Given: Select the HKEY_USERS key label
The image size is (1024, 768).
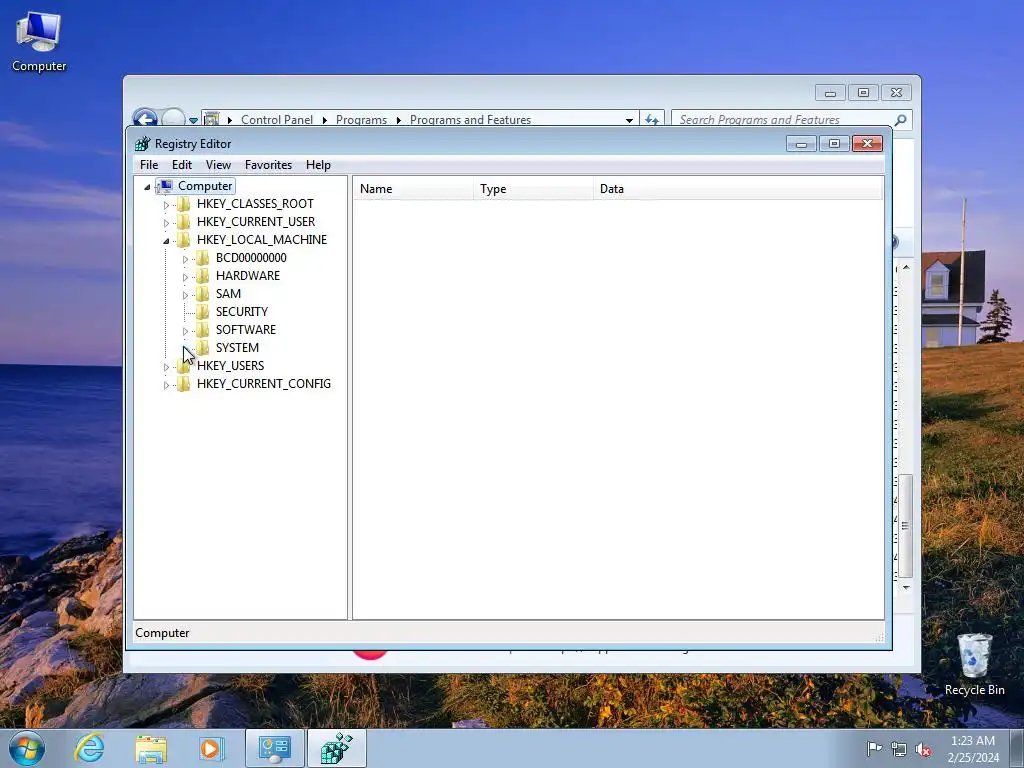Looking at the screenshot, I should [x=231, y=366].
